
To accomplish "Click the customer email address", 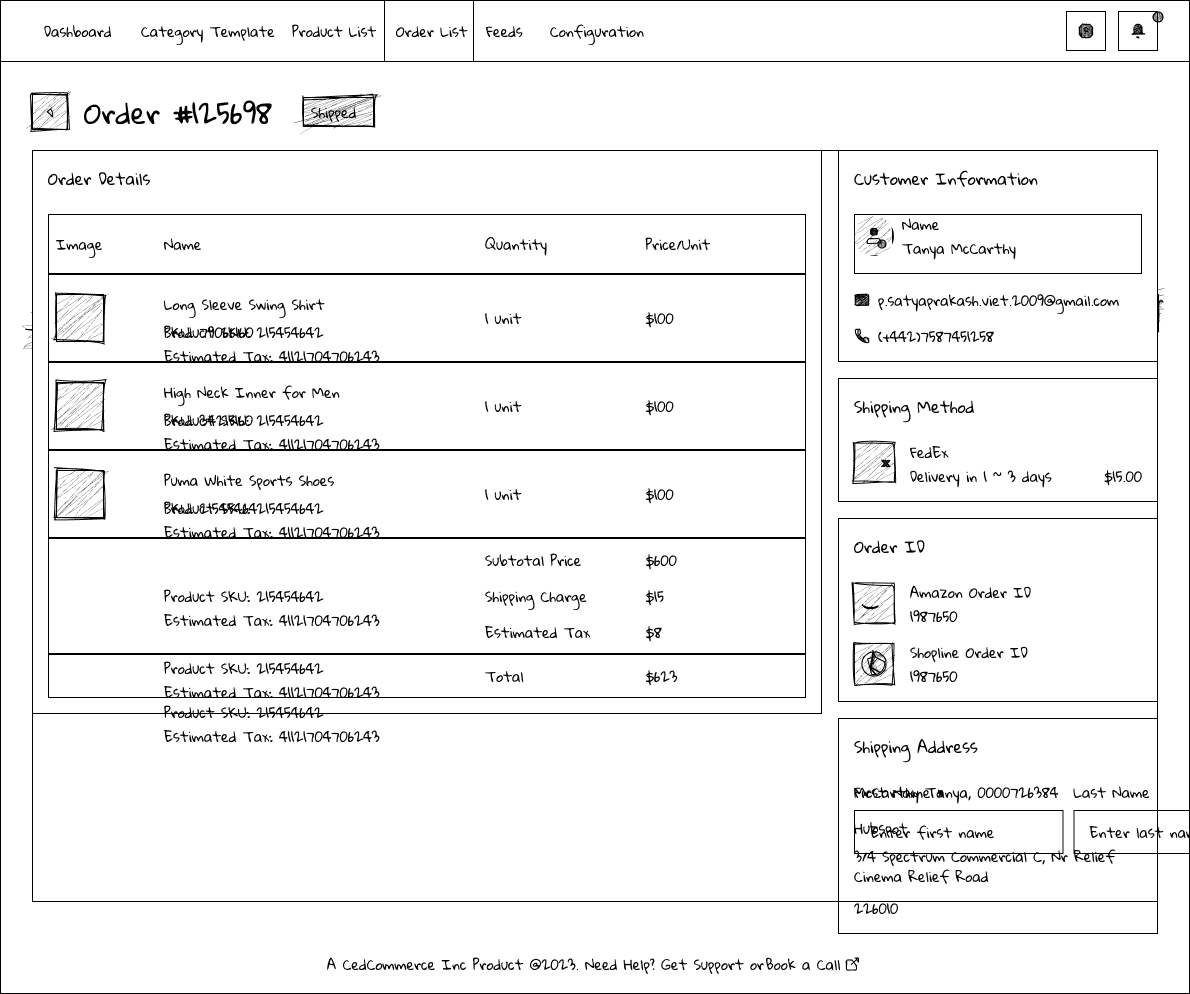I will 998,301.
